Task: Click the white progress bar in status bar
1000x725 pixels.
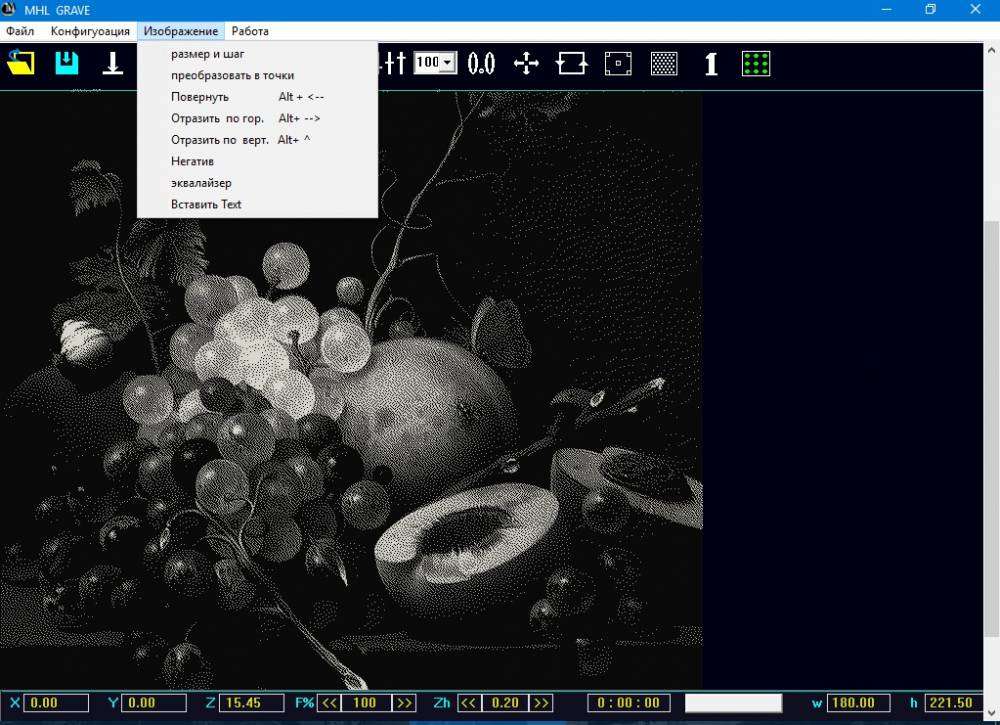Action: pos(733,703)
